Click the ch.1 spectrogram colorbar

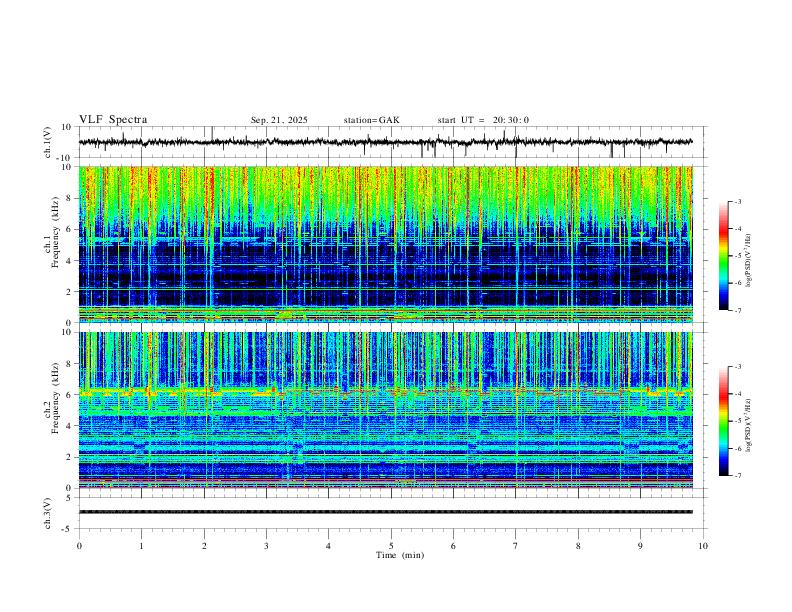[724, 256]
